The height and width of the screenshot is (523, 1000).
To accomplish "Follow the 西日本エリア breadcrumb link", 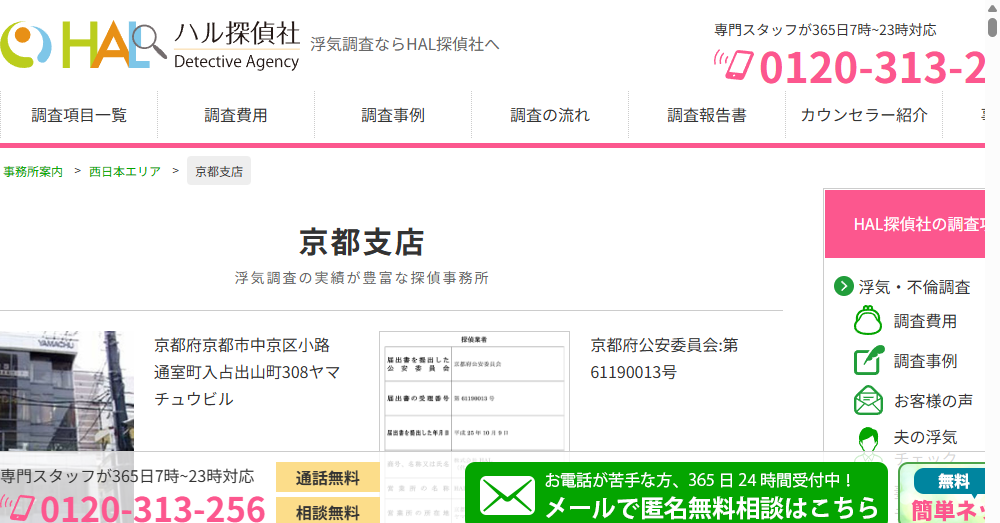I will point(125,172).
